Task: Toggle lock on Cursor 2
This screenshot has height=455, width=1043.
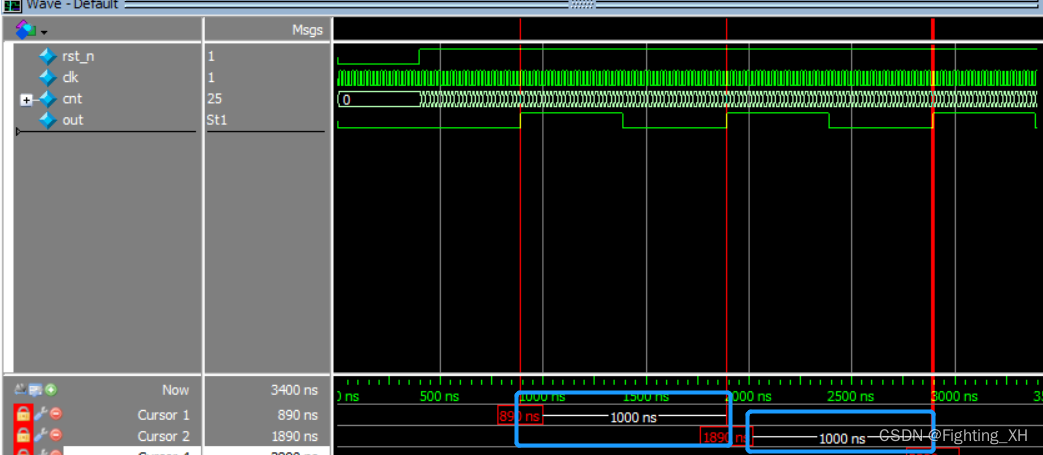Action: click(23, 436)
